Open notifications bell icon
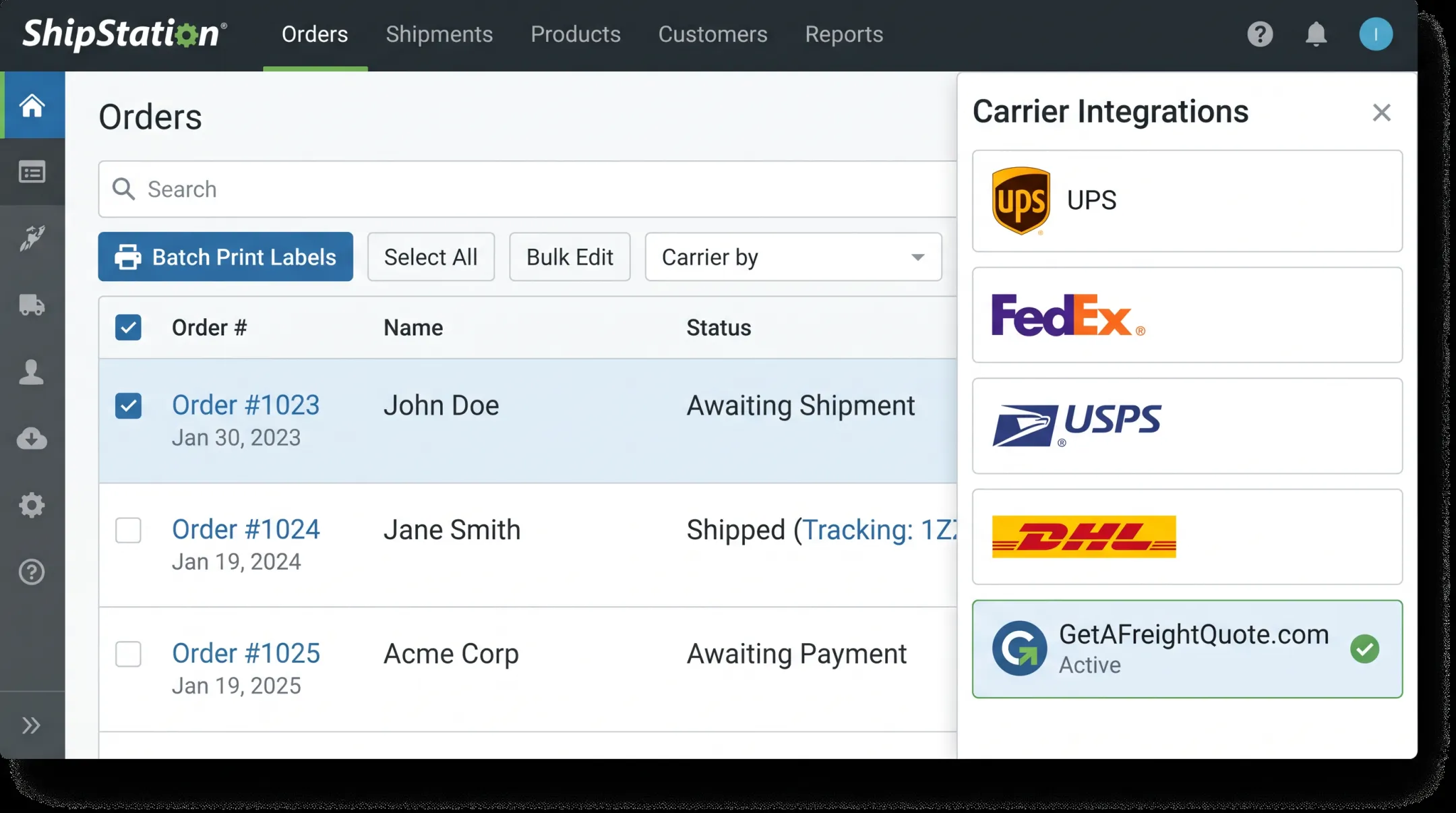 click(1316, 34)
